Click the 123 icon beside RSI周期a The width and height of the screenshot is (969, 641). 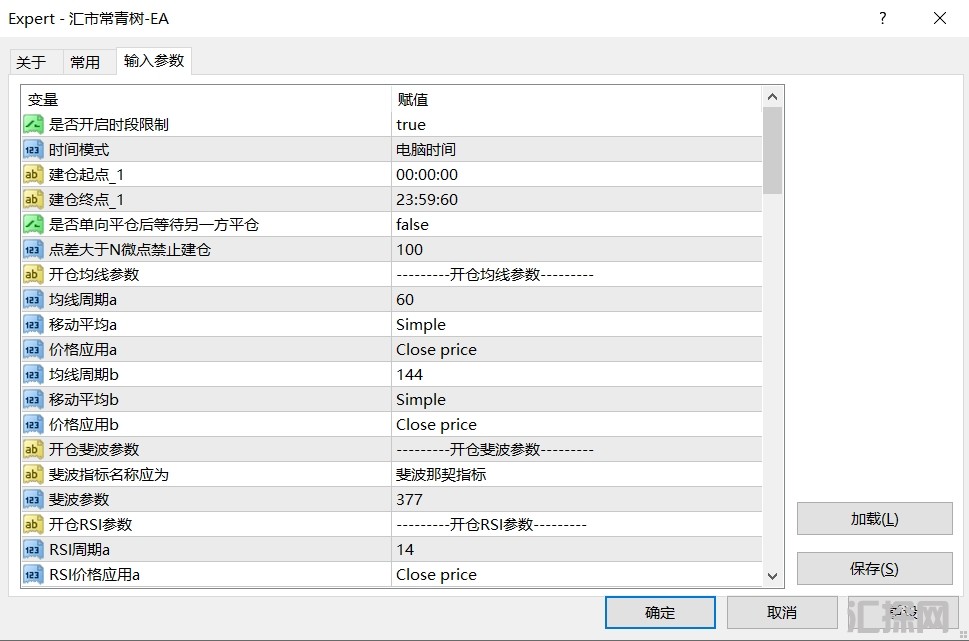tap(33, 550)
